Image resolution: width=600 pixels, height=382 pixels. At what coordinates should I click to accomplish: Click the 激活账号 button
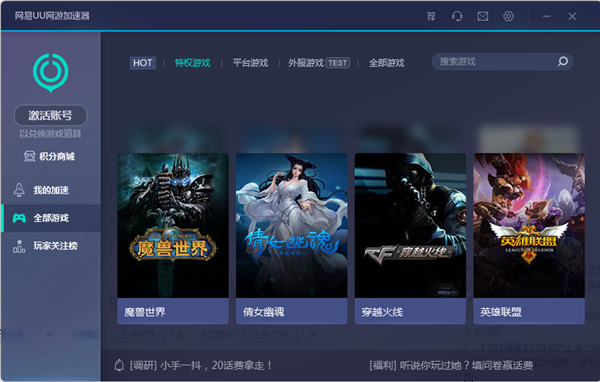tap(51, 115)
